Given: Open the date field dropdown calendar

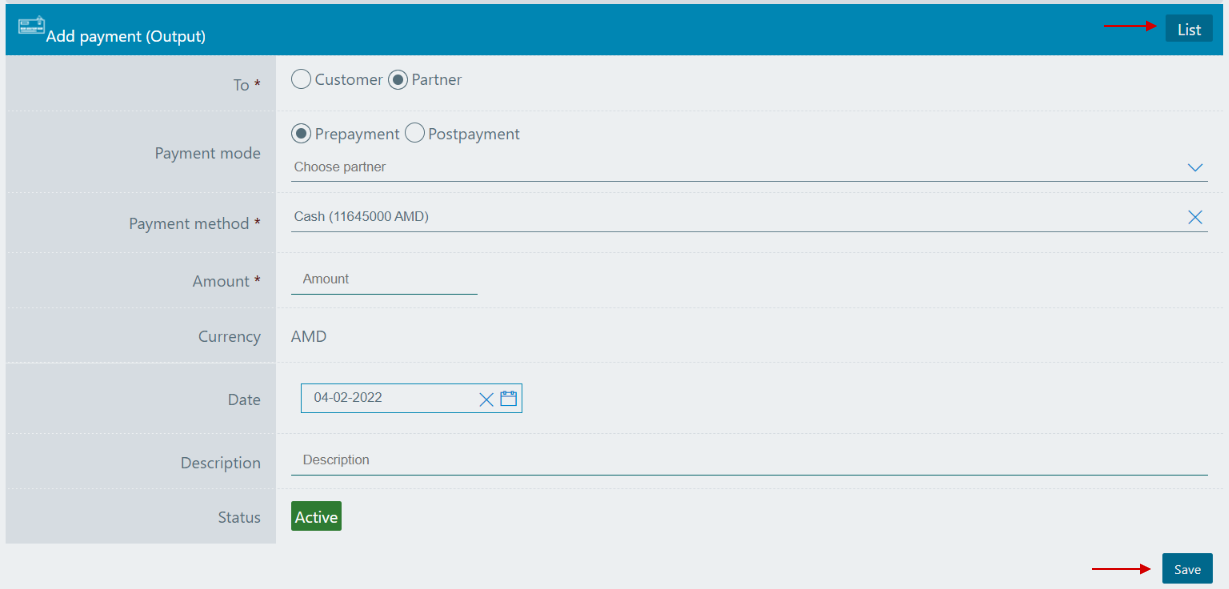Looking at the screenshot, I should coord(508,398).
